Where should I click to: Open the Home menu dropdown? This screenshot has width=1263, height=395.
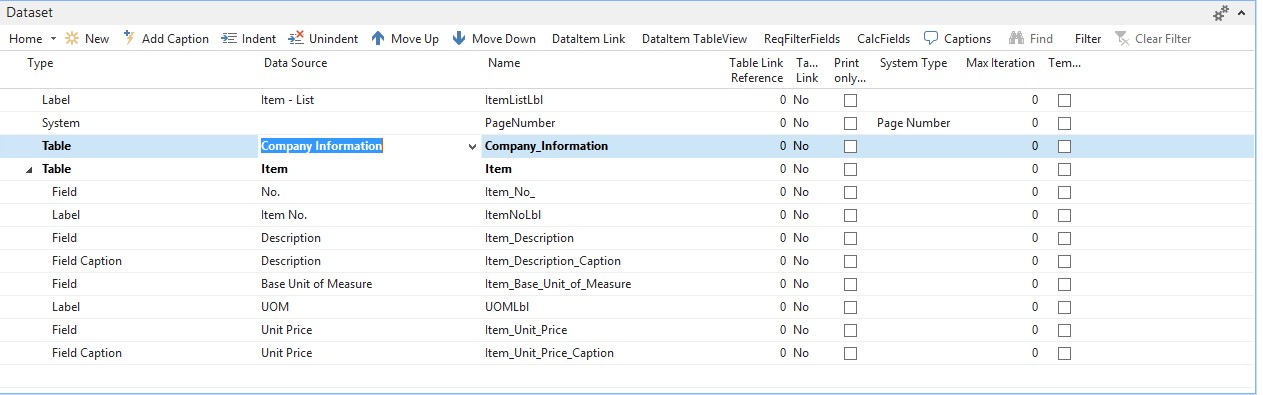[x=32, y=38]
